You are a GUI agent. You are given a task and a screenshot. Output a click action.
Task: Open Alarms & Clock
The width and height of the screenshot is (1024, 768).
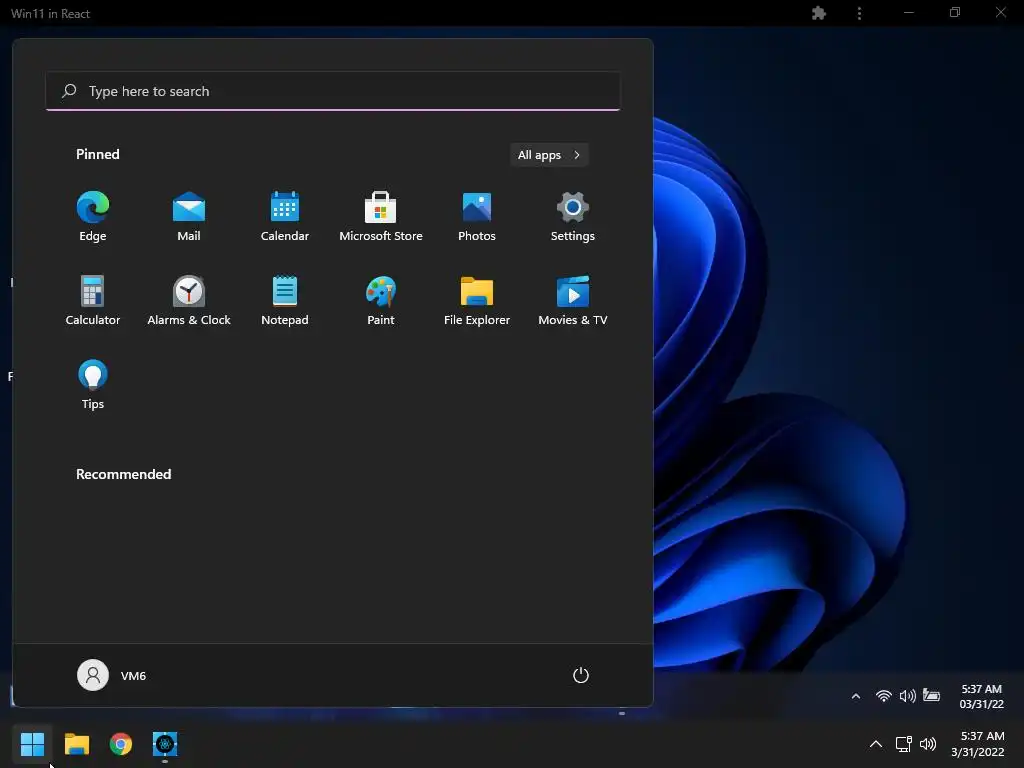pyautogui.click(x=189, y=300)
